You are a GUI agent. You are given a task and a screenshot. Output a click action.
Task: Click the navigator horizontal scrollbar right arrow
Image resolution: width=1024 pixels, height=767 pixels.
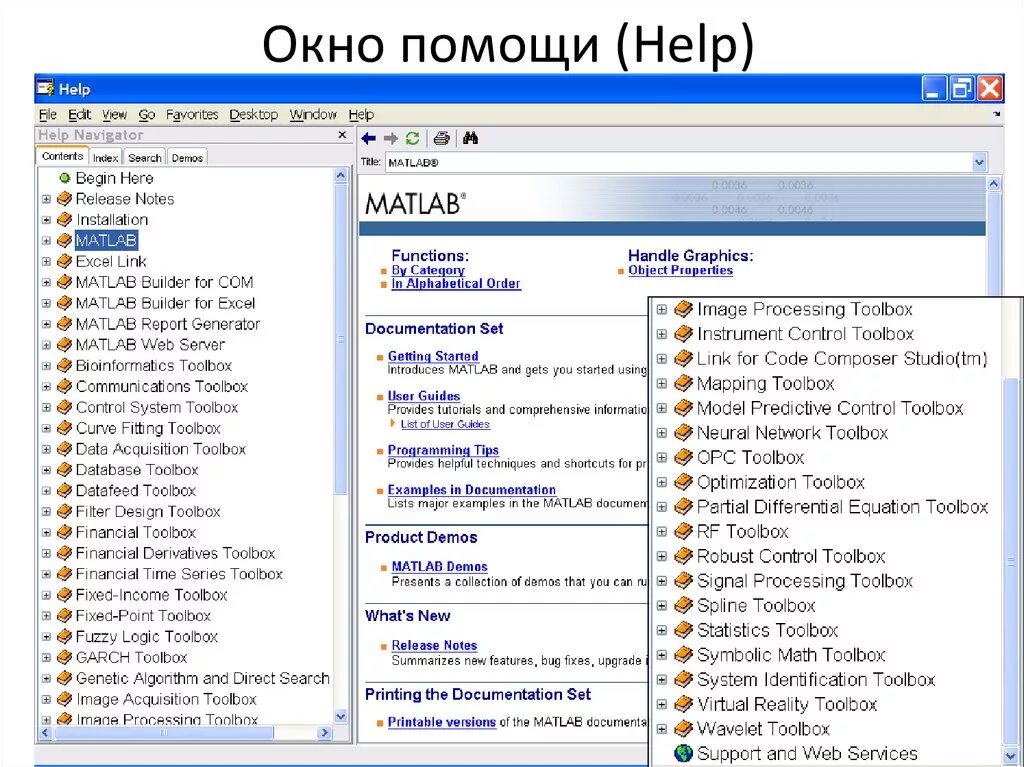[324, 733]
